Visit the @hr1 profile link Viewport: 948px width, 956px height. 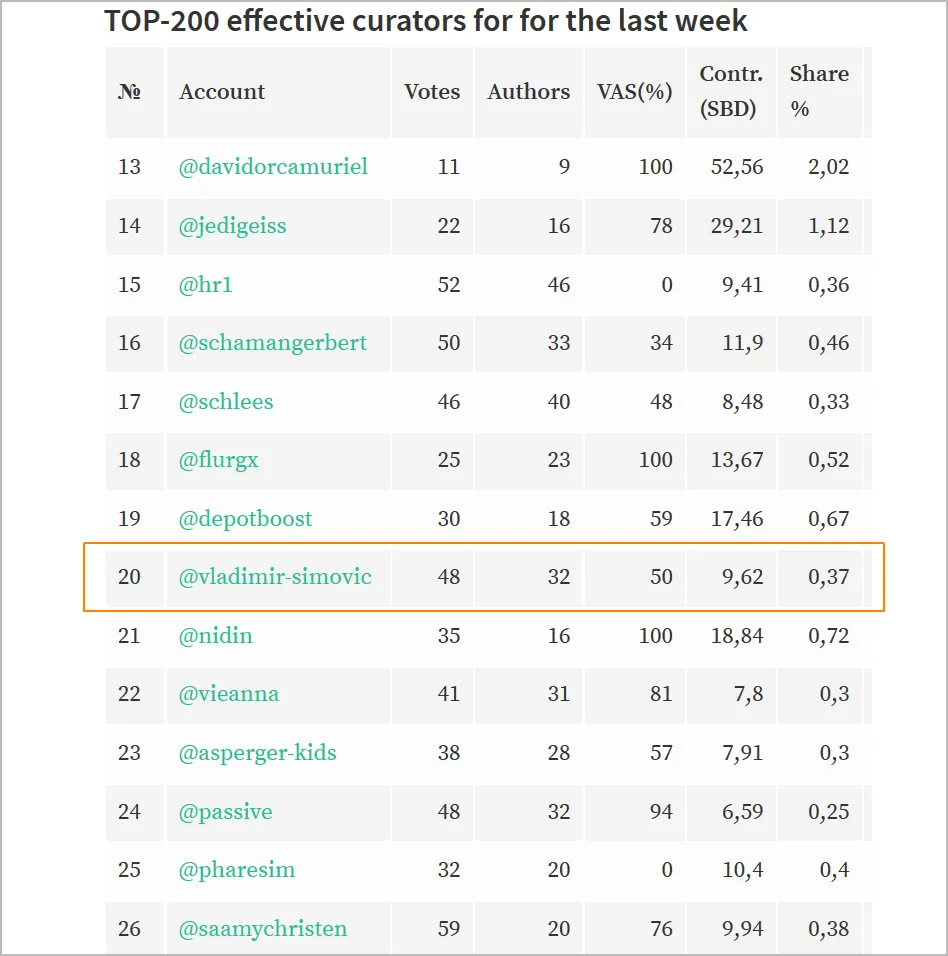point(205,285)
